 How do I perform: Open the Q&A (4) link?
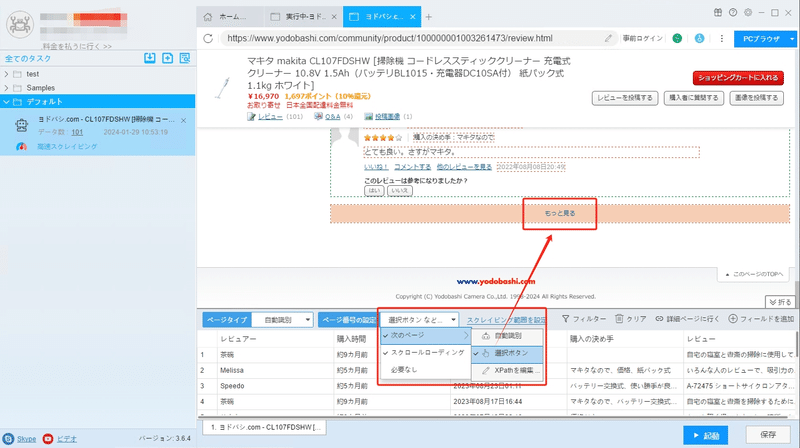(334, 117)
